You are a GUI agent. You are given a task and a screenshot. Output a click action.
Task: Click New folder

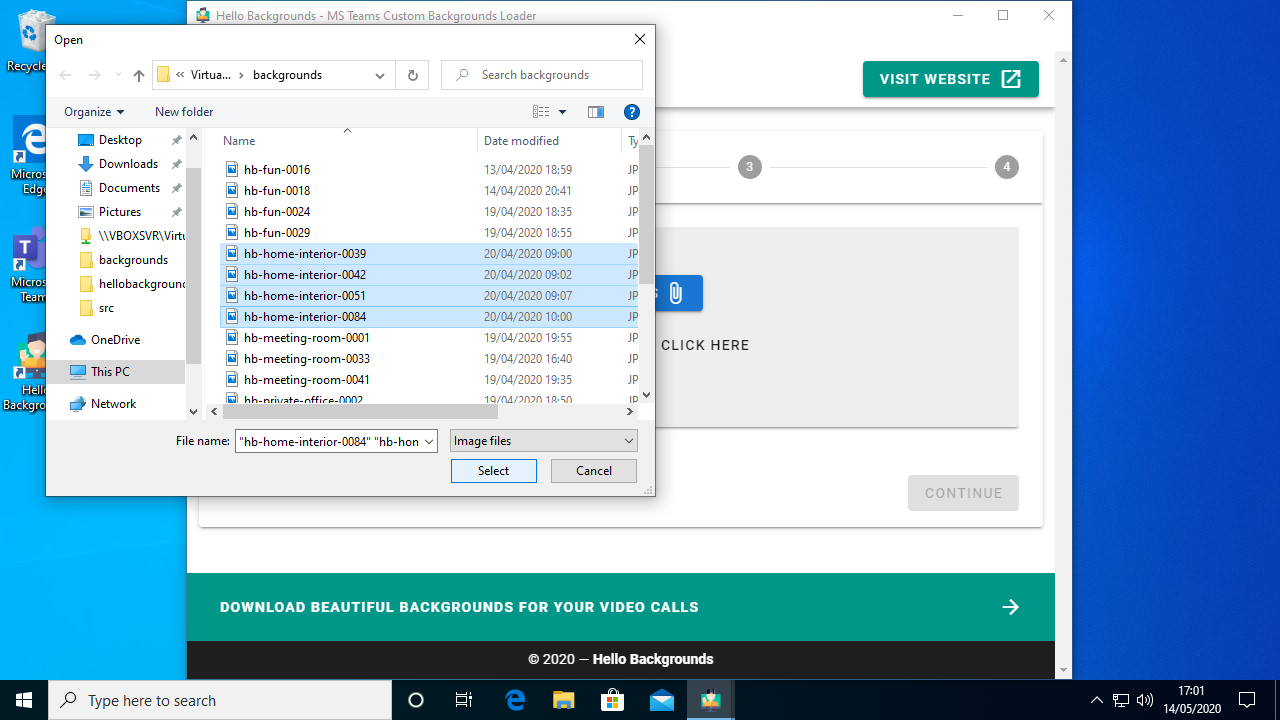pyautogui.click(x=184, y=112)
